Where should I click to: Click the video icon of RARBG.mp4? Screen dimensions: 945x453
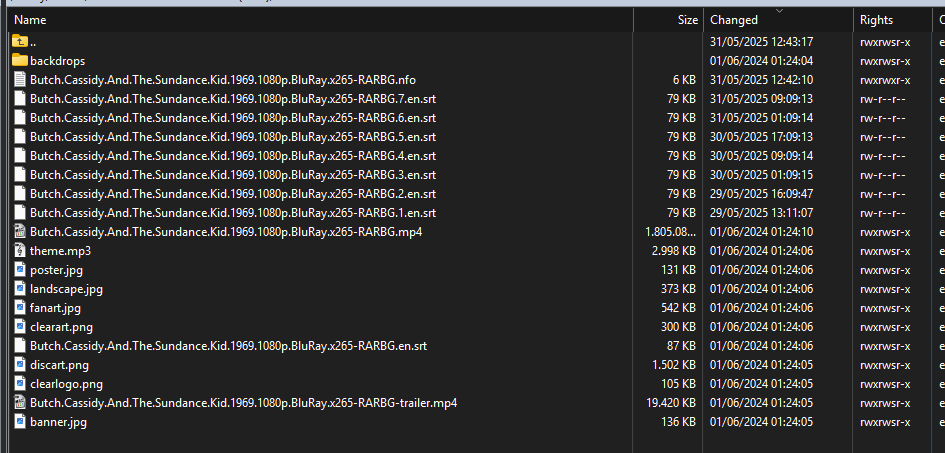(20, 232)
